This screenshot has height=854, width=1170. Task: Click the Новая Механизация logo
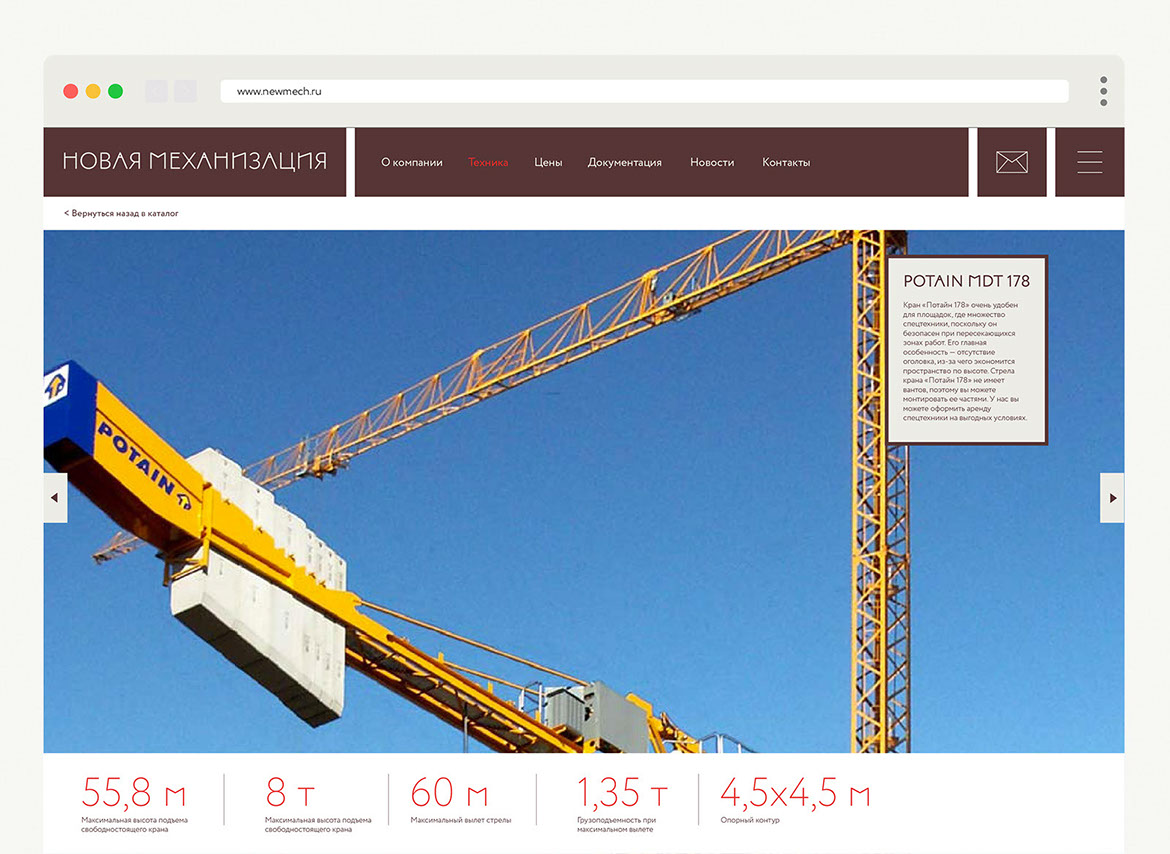click(x=195, y=161)
